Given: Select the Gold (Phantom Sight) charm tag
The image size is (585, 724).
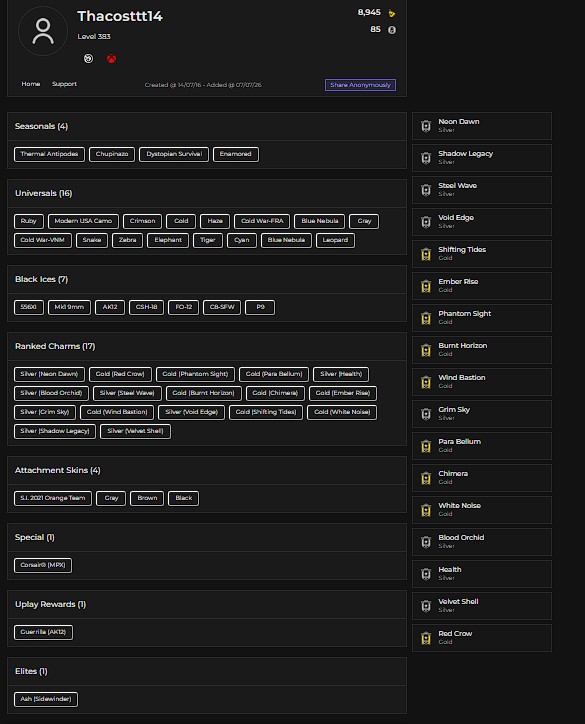Looking at the screenshot, I should coord(195,374).
